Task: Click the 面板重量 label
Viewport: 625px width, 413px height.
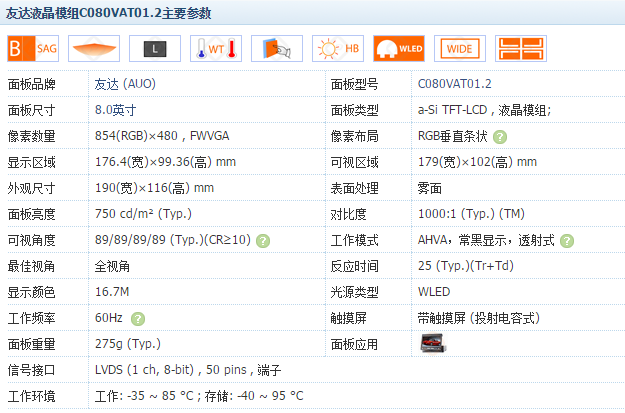Action: (31, 344)
